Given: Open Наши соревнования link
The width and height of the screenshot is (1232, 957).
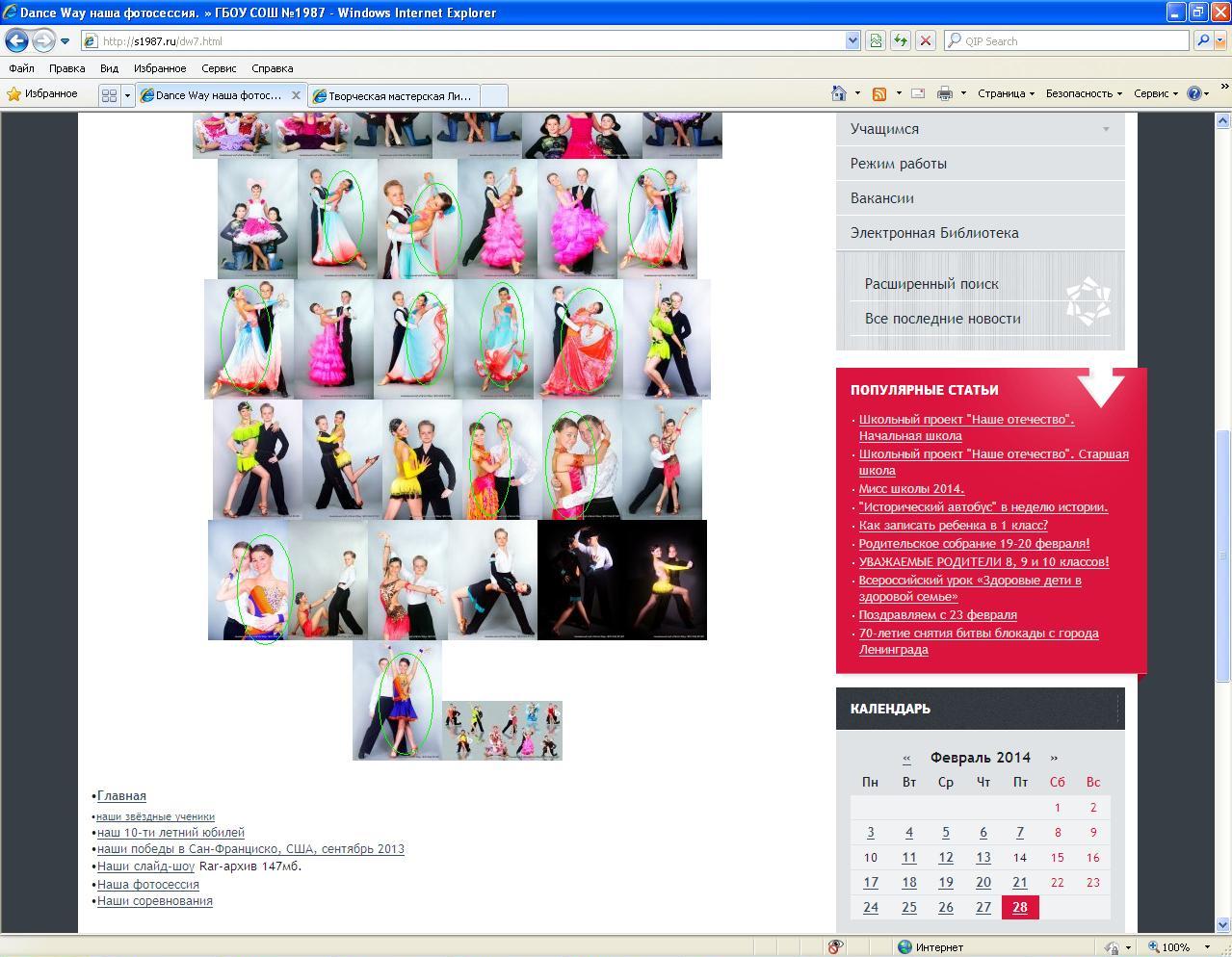Looking at the screenshot, I should coord(154,901).
